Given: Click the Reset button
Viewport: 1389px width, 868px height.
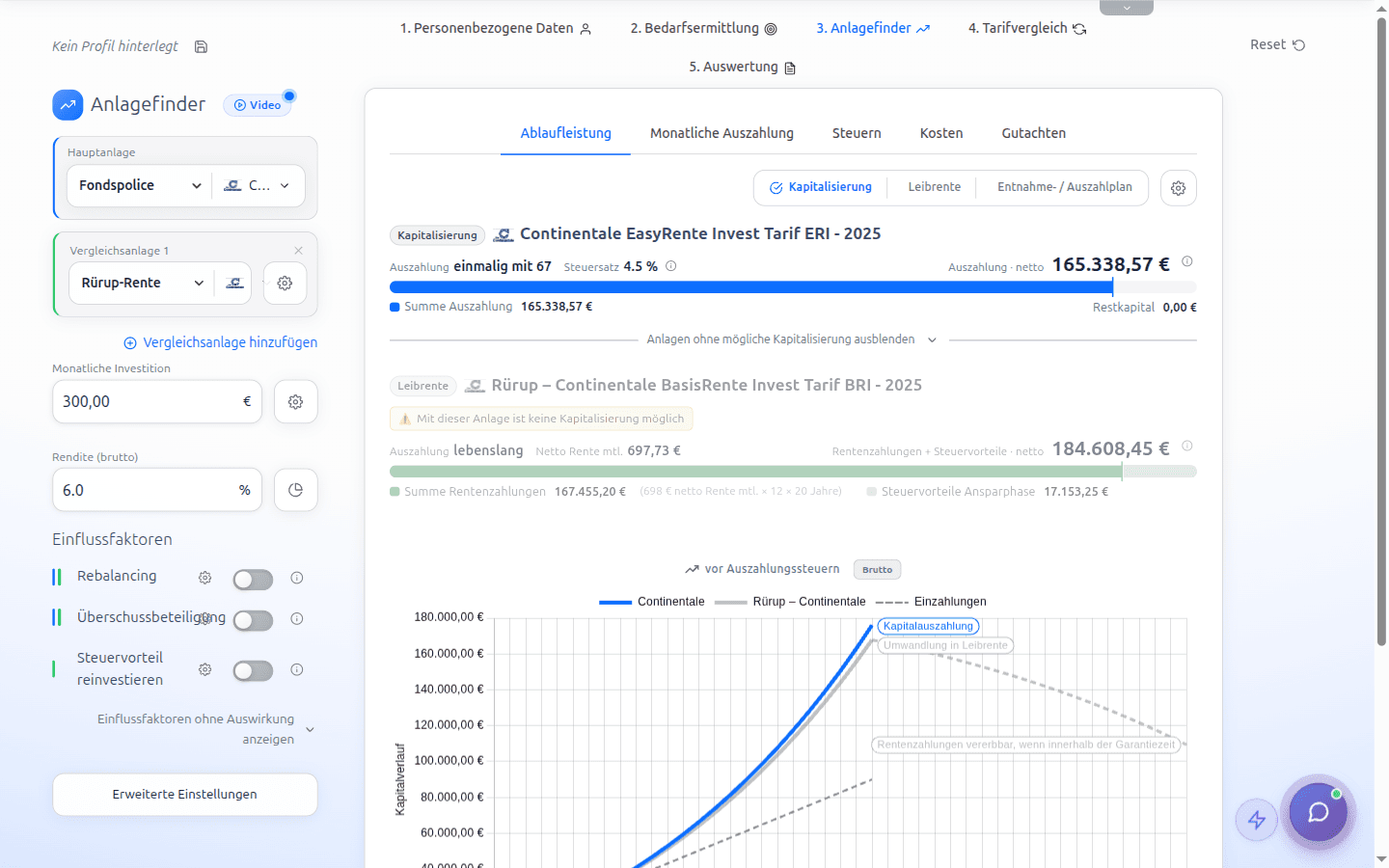Looking at the screenshot, I should point(1277,44).
